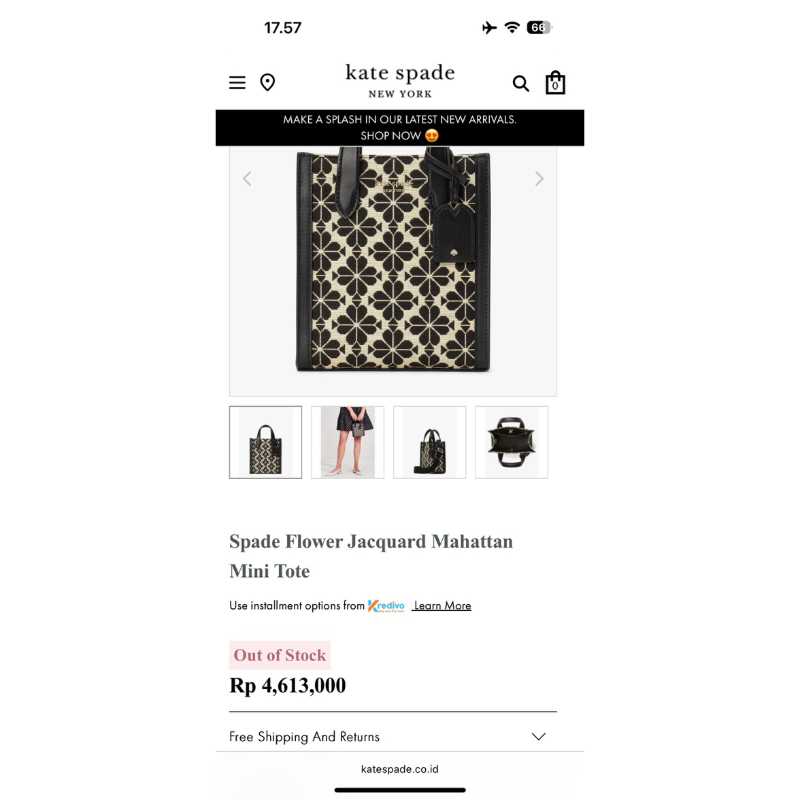Tap the Wi-Fi status icon

[512, 27]
